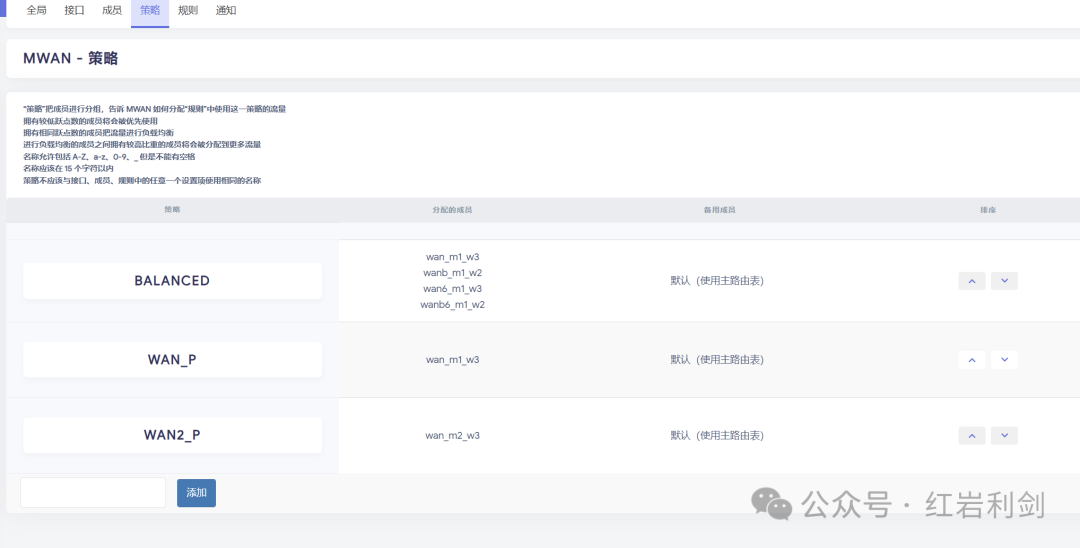Select the WAN_P policy name
Screen dimensions: 1080x548
point(172,359)
